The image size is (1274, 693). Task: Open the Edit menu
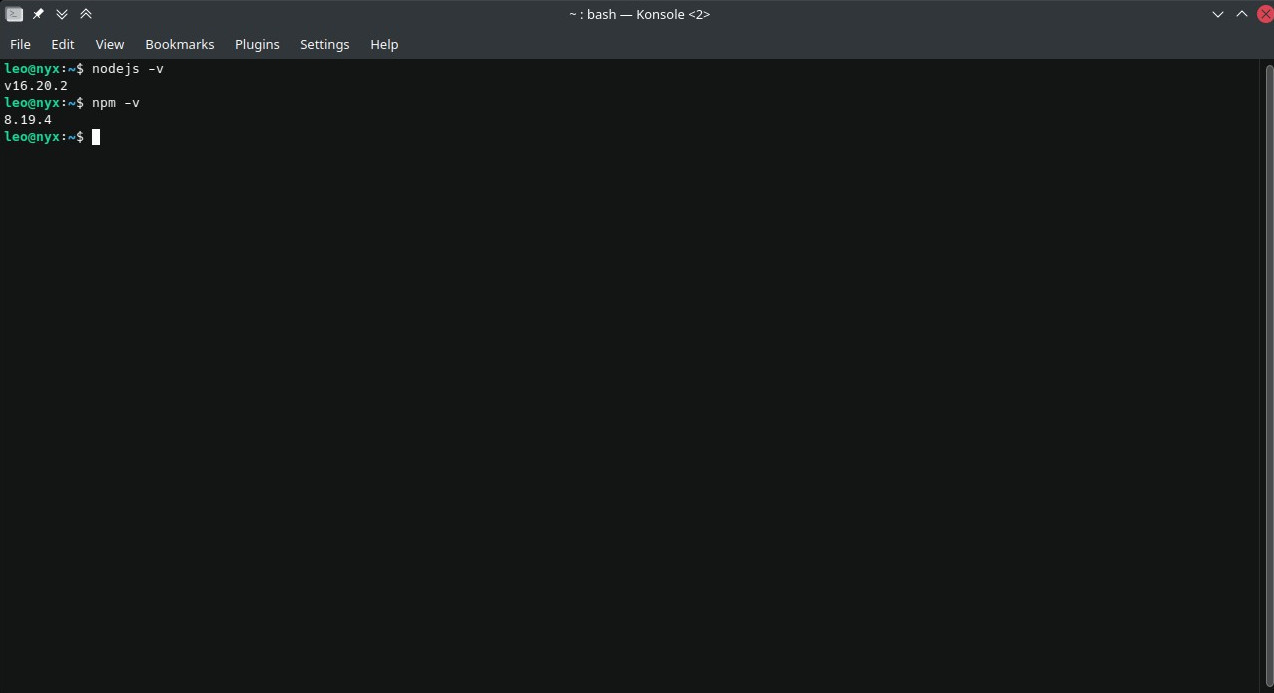pos(63,44)
